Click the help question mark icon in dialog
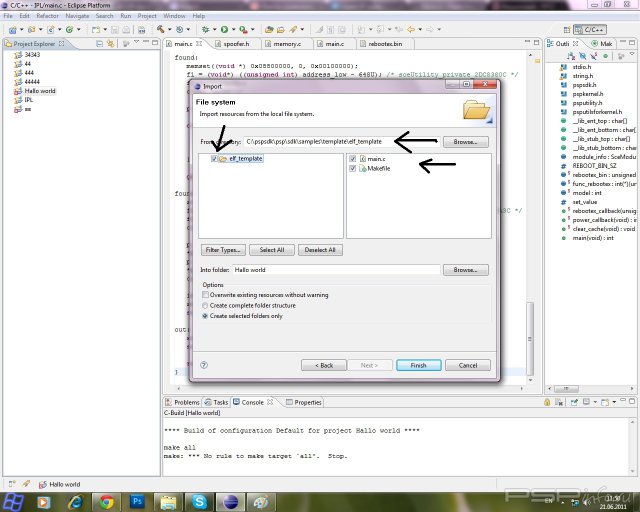The width and height of the screenshot is (640, 512). click(x=204, y=365)
